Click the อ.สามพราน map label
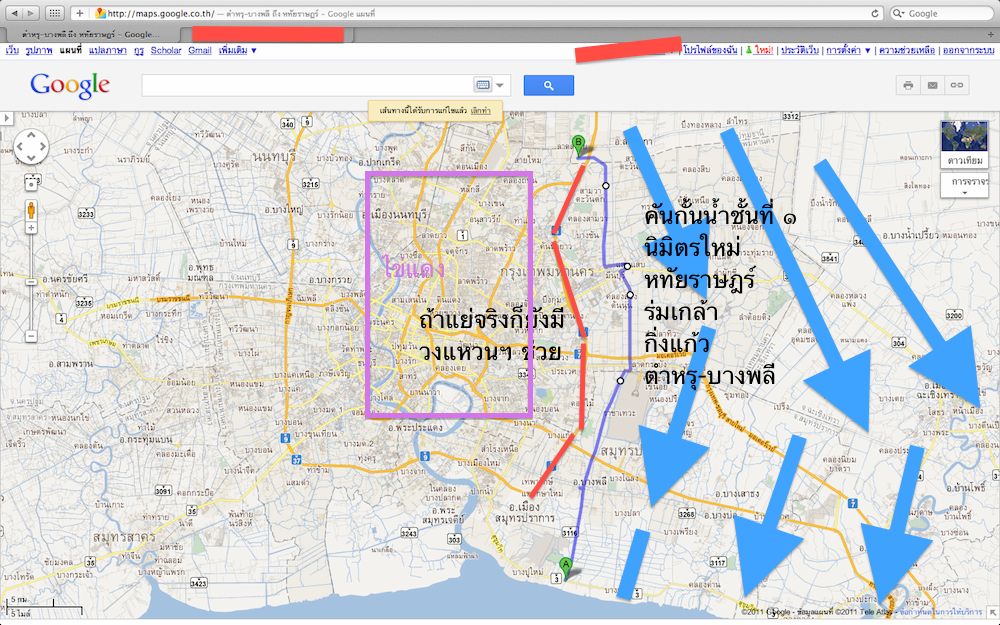1000x625 pixels. 71,364
